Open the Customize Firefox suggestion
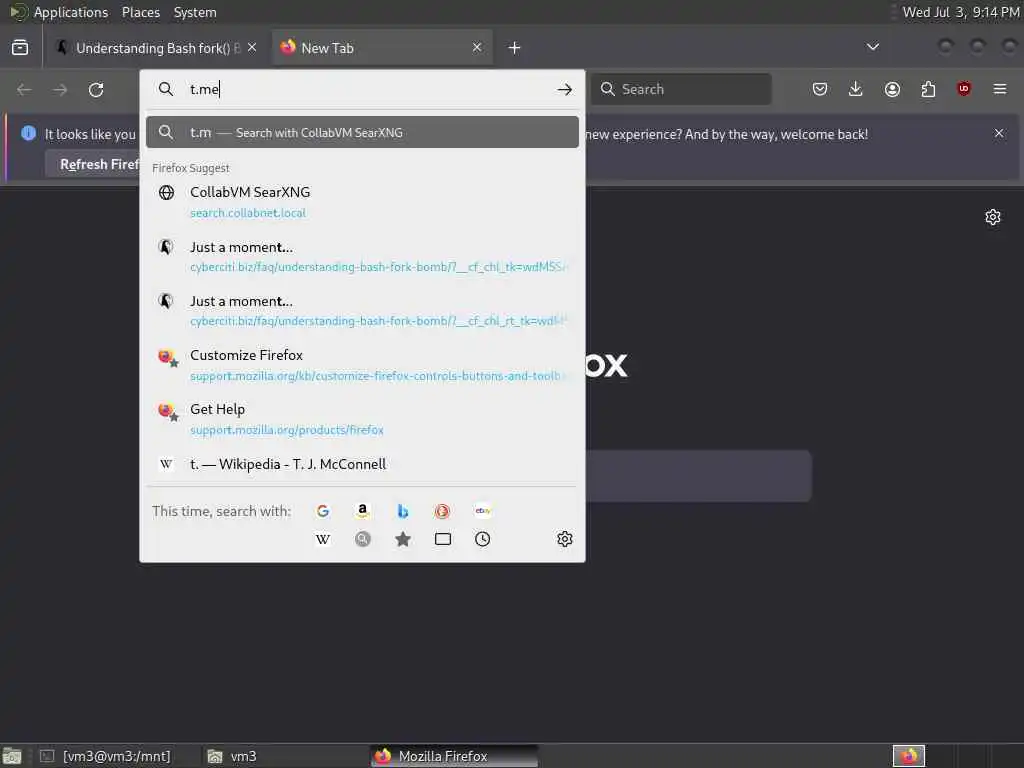 [362, 365]
